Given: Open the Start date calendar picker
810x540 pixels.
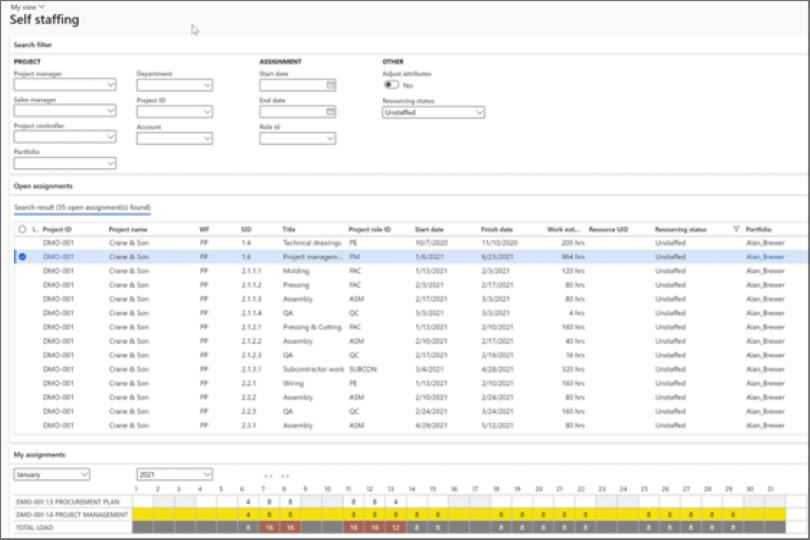Looking at the screenshot, I should tap(331, 86).
